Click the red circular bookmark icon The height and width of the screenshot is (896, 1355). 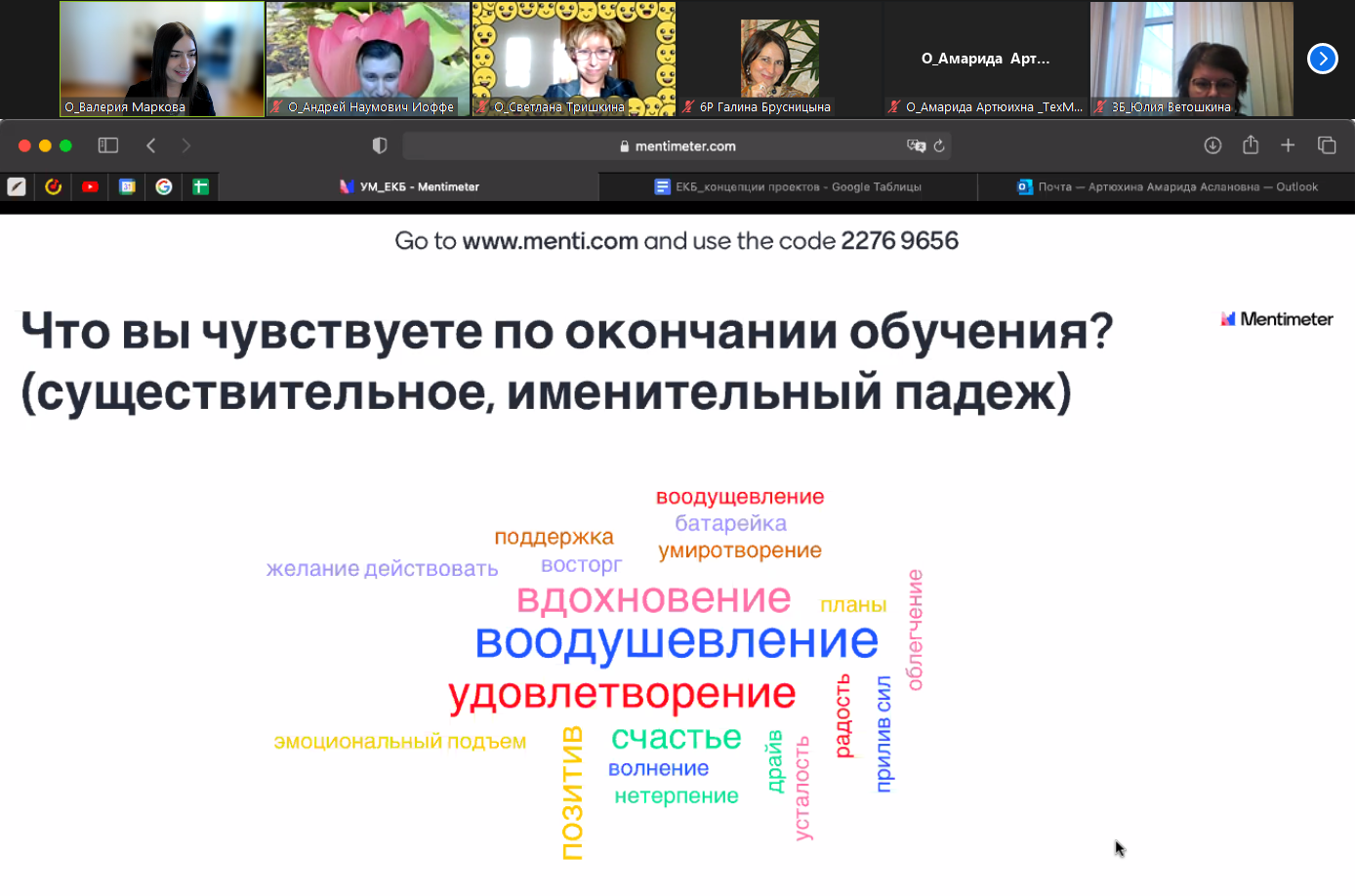click(x=54, y=185)
